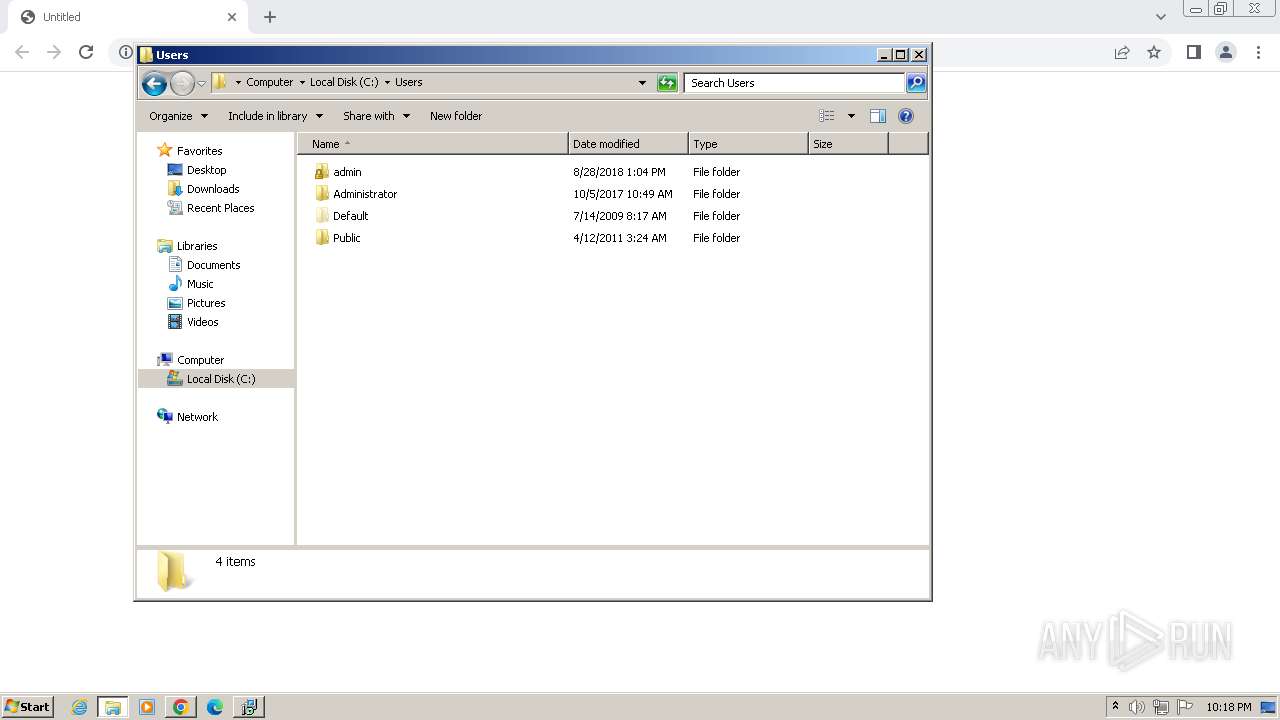Open Windows Media Player from taskbar

(x=147, y=707)
